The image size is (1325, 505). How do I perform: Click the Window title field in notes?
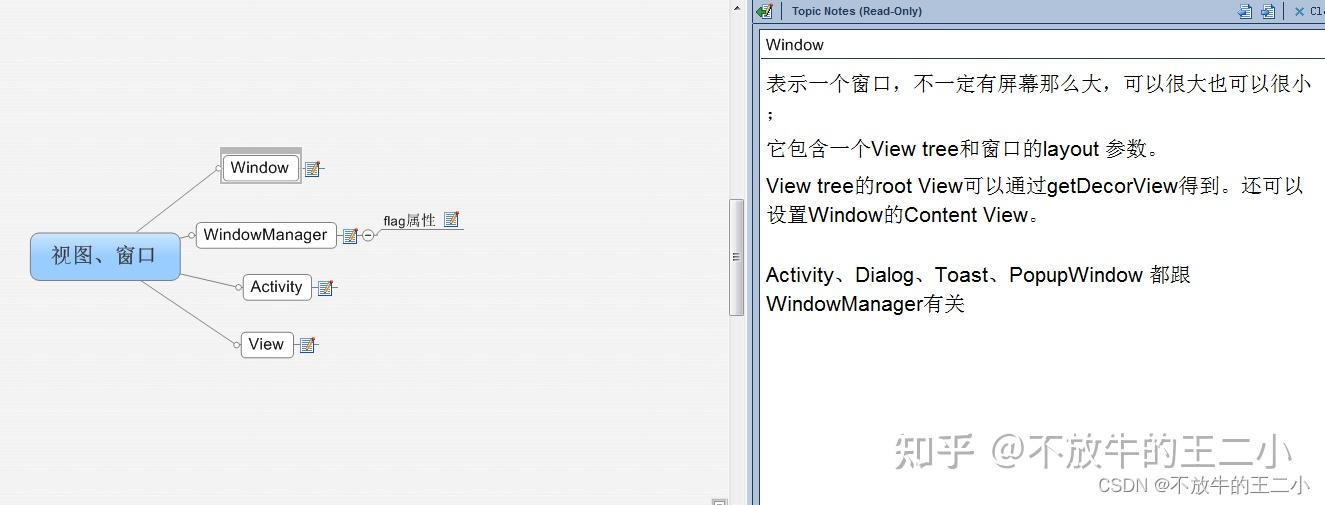click(1042, 45)
